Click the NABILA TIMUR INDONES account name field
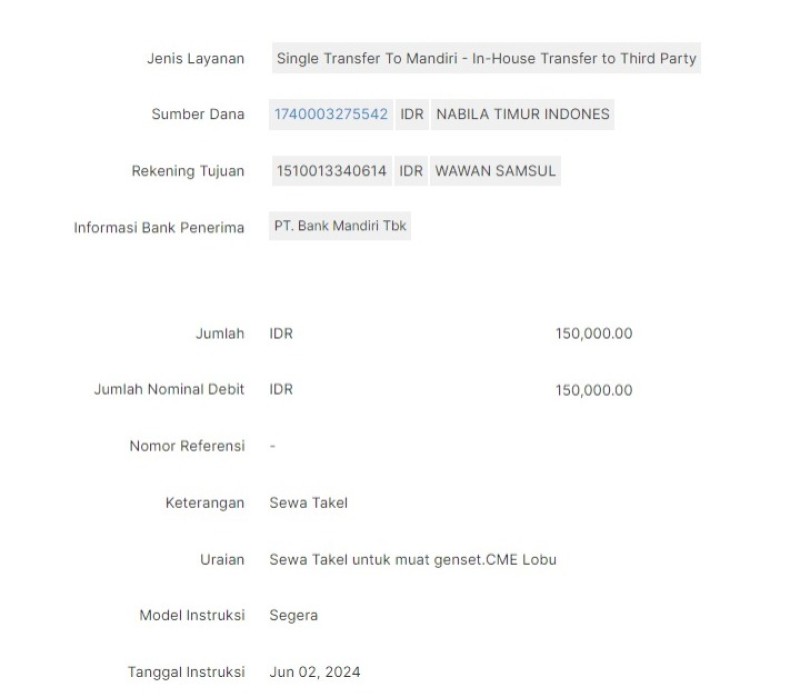The image size is (800, 697). [x=522, y=114]
